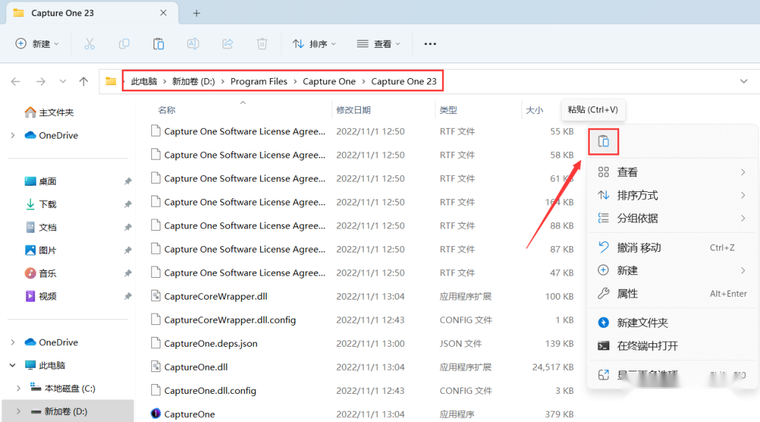Screen dimensions: 760x422
Task: Select 桌面 desktop in quick access
Action: pos(41,181)
